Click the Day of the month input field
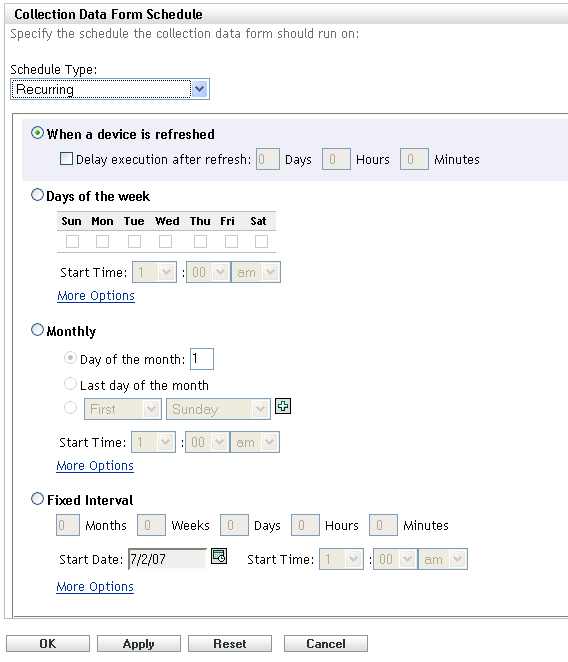Screen dimensions: 568x662 point(202,359)
